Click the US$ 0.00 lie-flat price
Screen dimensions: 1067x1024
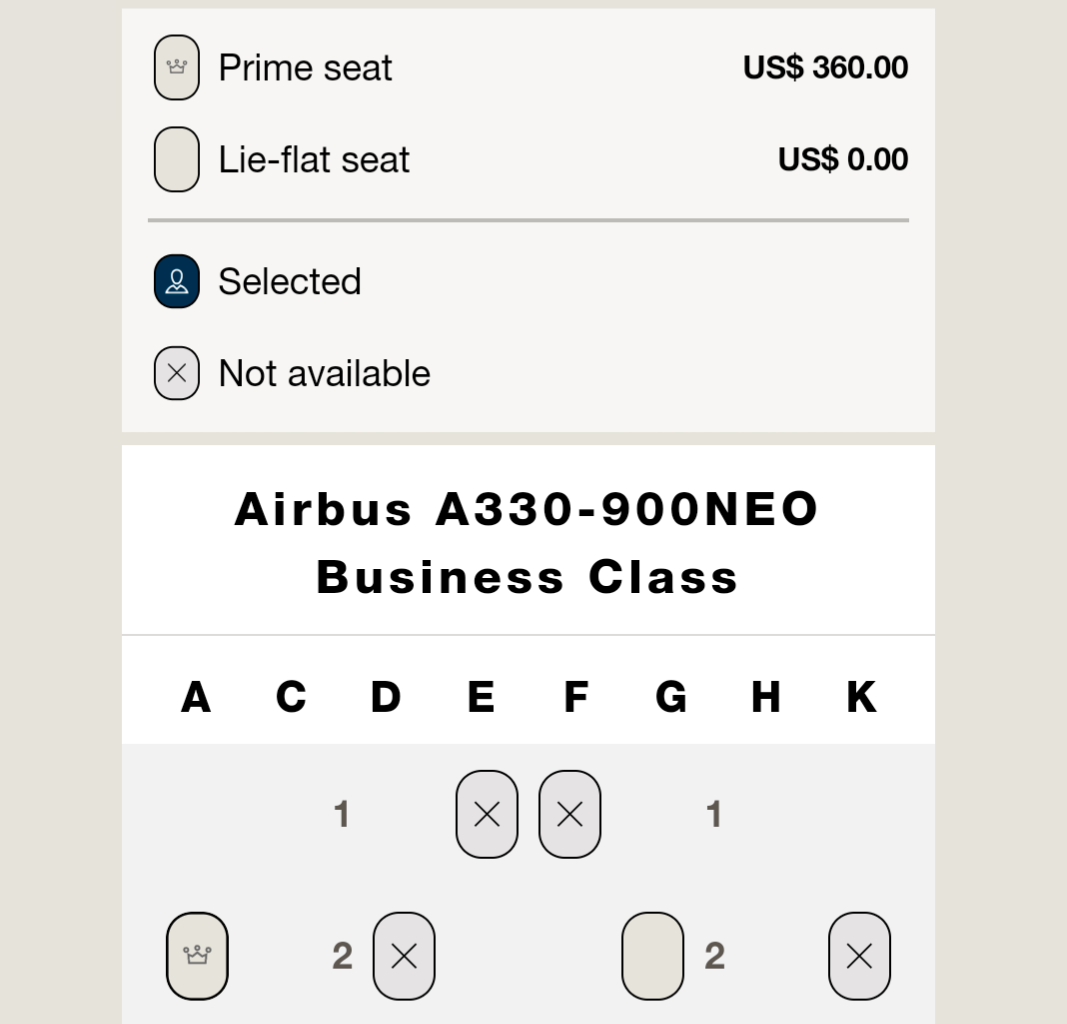843,159
